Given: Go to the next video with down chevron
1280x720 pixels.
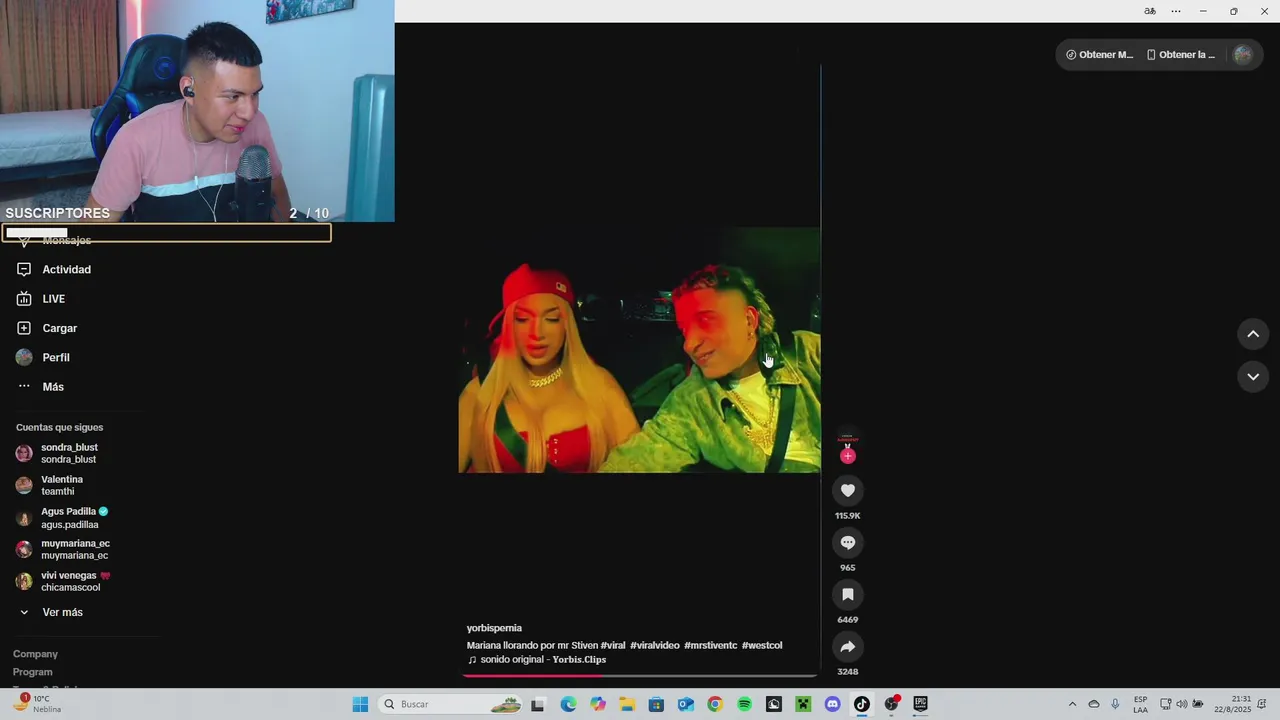Looking at the screenshot, I should point(1253,376).
